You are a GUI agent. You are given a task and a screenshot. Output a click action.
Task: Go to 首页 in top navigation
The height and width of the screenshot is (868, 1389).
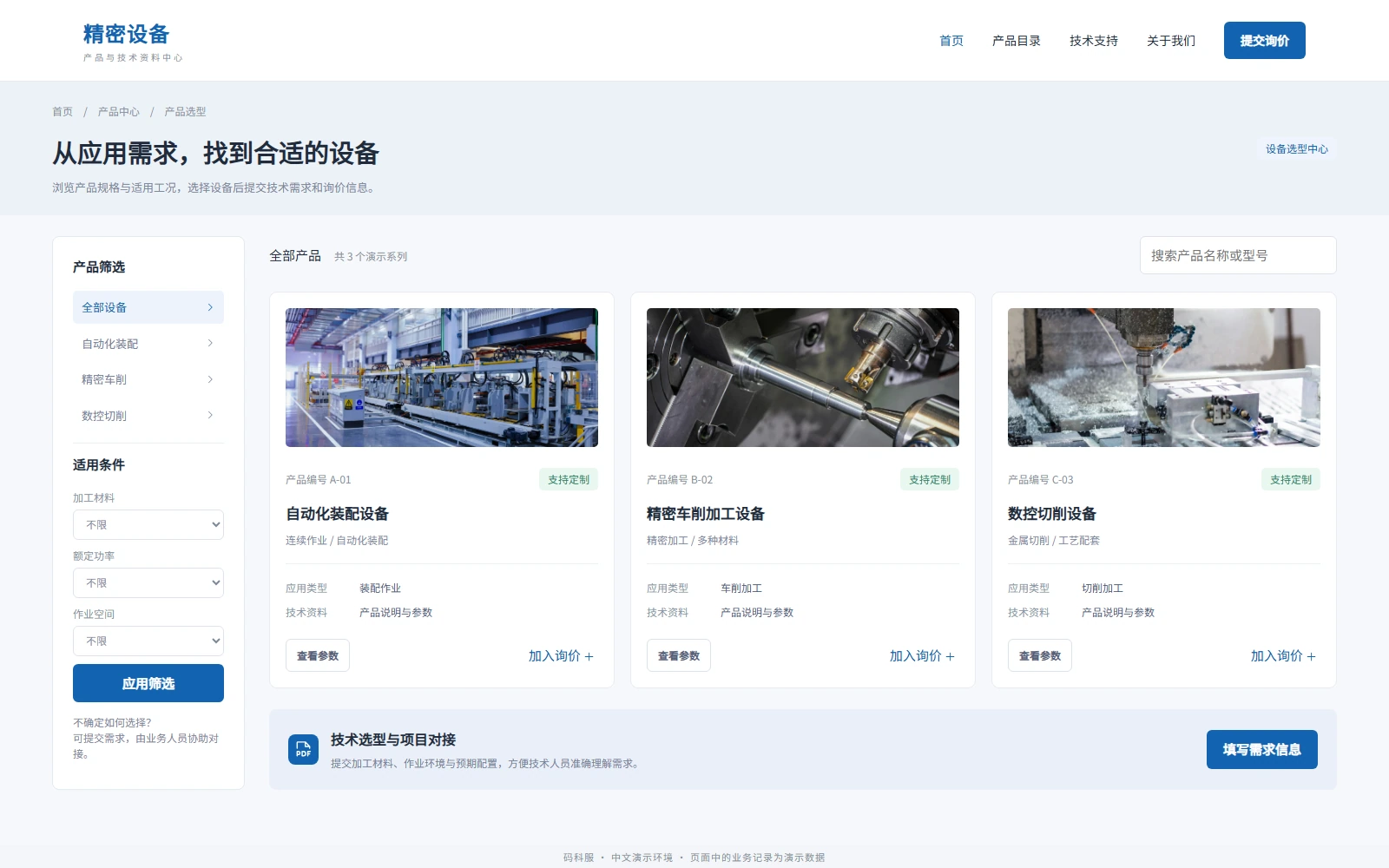(x=951, y=41)
